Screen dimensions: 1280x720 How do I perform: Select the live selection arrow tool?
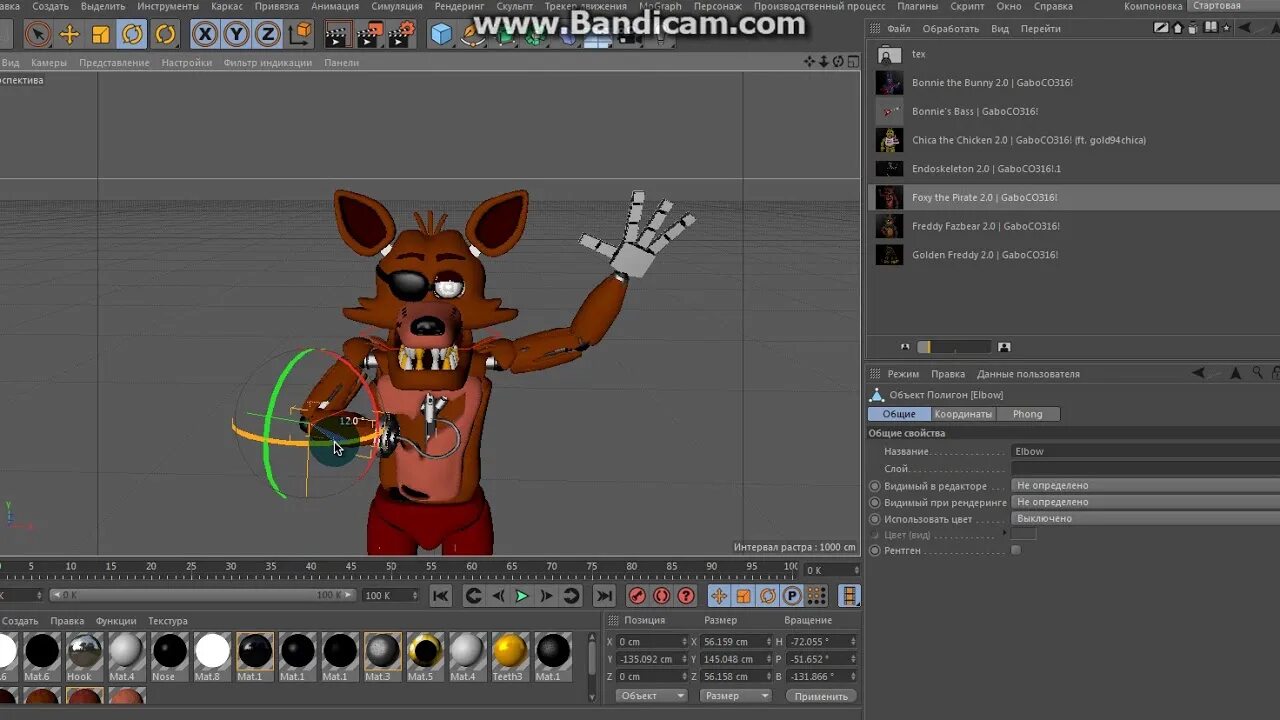tap(37, 35)
